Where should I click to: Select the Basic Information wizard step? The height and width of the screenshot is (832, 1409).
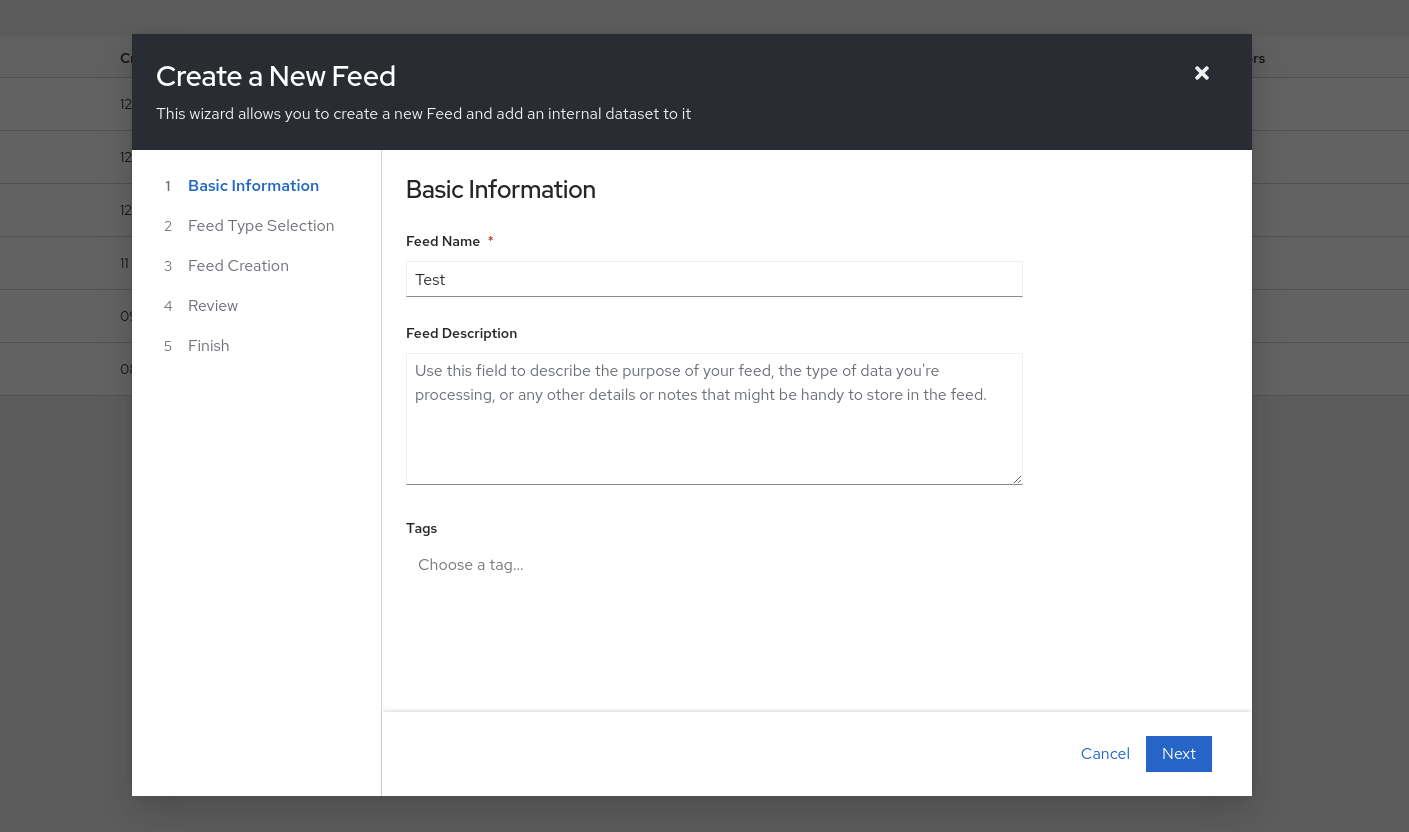coord(253,186)
